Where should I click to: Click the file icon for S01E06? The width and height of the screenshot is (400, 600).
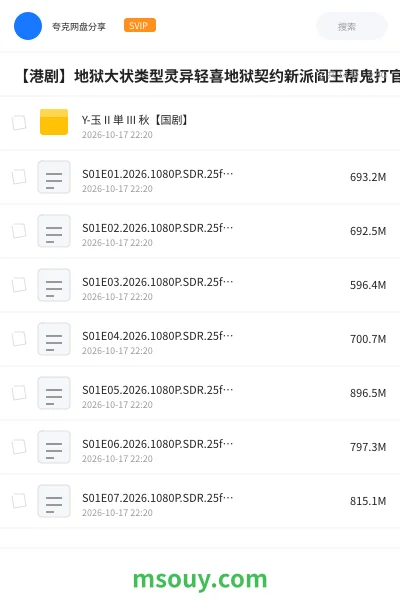tap(54, 447)
